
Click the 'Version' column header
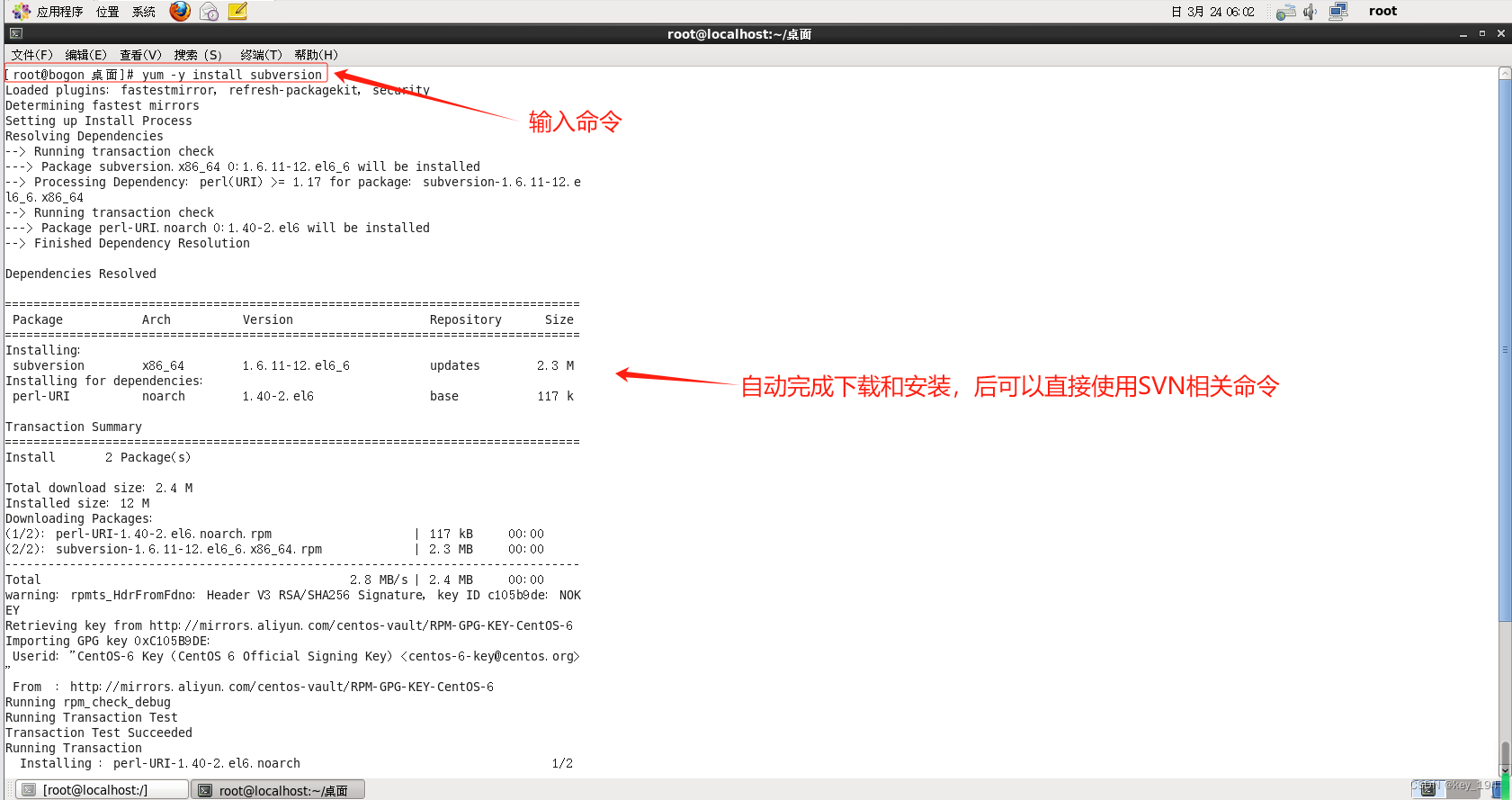click(268, 319)
